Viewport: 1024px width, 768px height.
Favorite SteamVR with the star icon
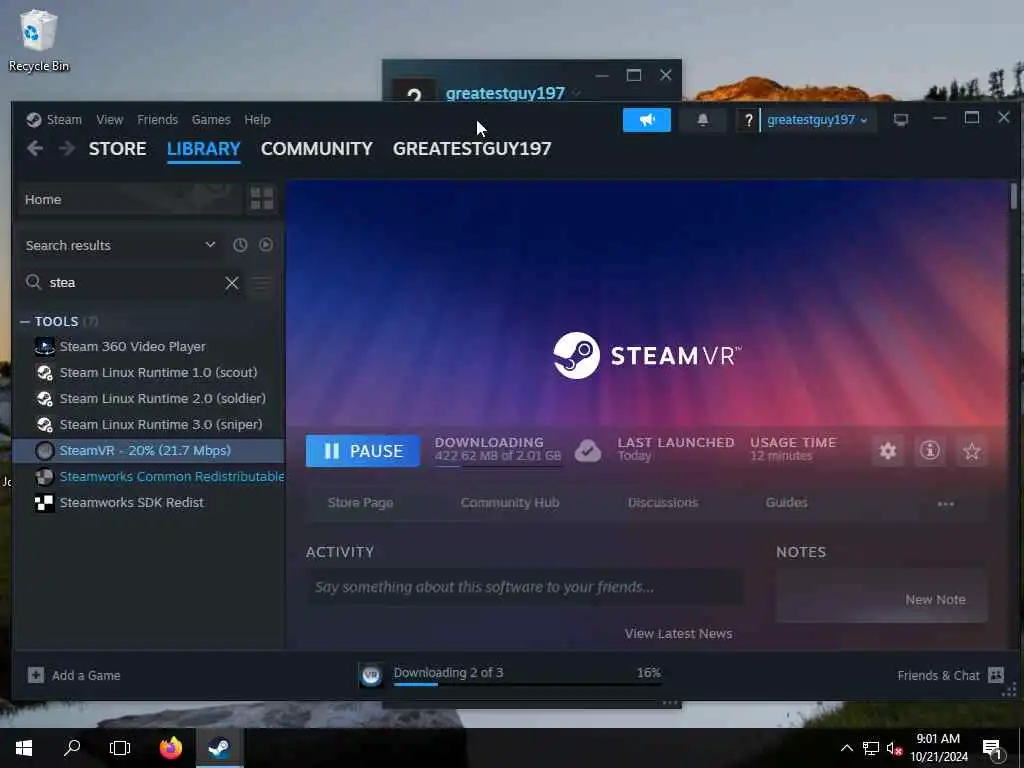click(x=972, y=451)
